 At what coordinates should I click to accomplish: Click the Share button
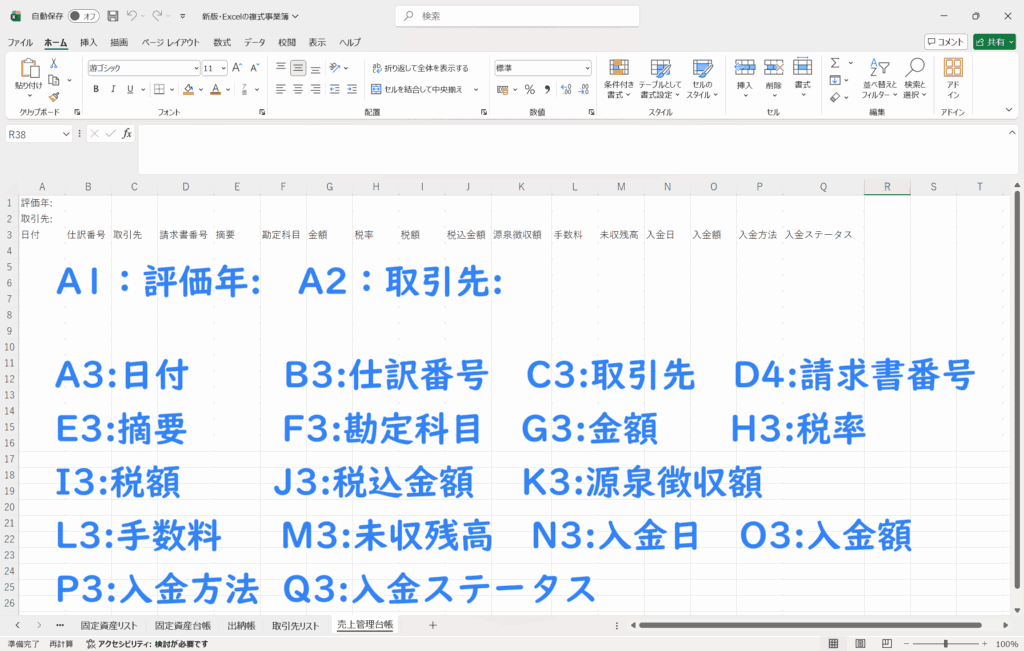[993, 42]
